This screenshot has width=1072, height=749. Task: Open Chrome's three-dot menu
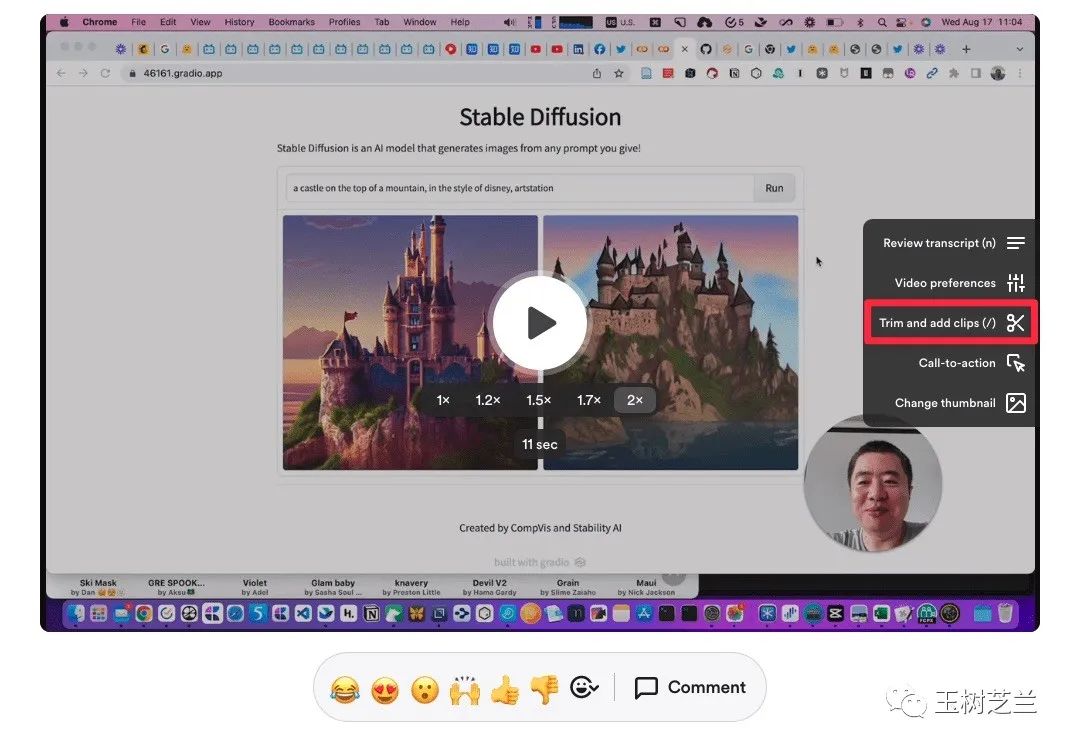click(1020, 73)
